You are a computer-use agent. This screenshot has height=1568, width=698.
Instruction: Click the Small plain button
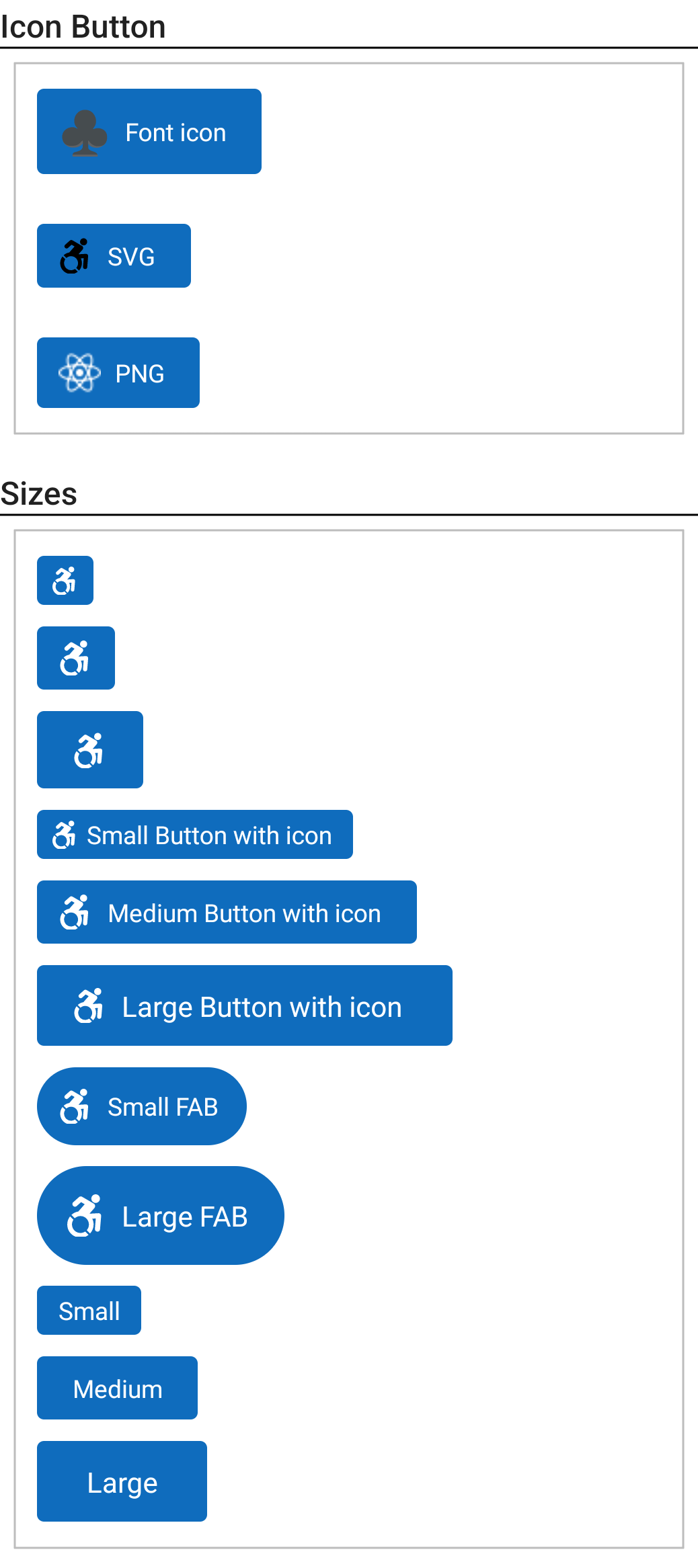[x=89, y=1309]
